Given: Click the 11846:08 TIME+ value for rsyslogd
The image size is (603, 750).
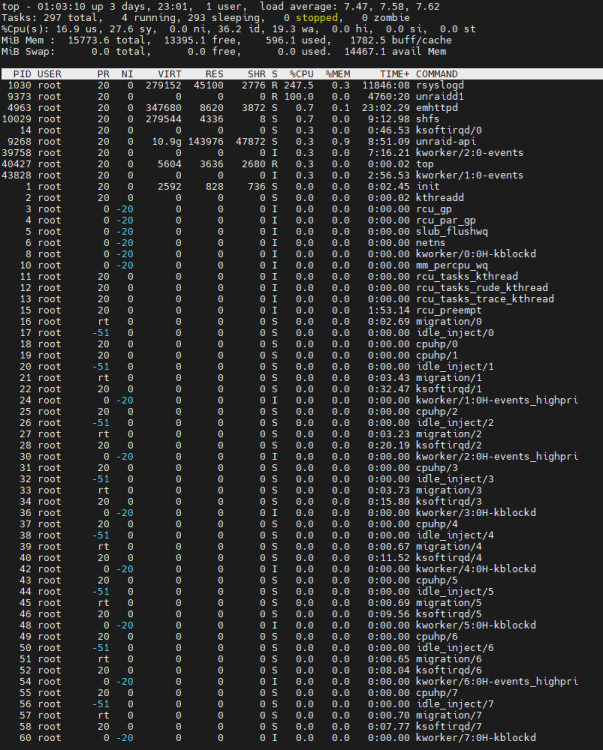Looking at the screenshot, I should coord(385,85).
